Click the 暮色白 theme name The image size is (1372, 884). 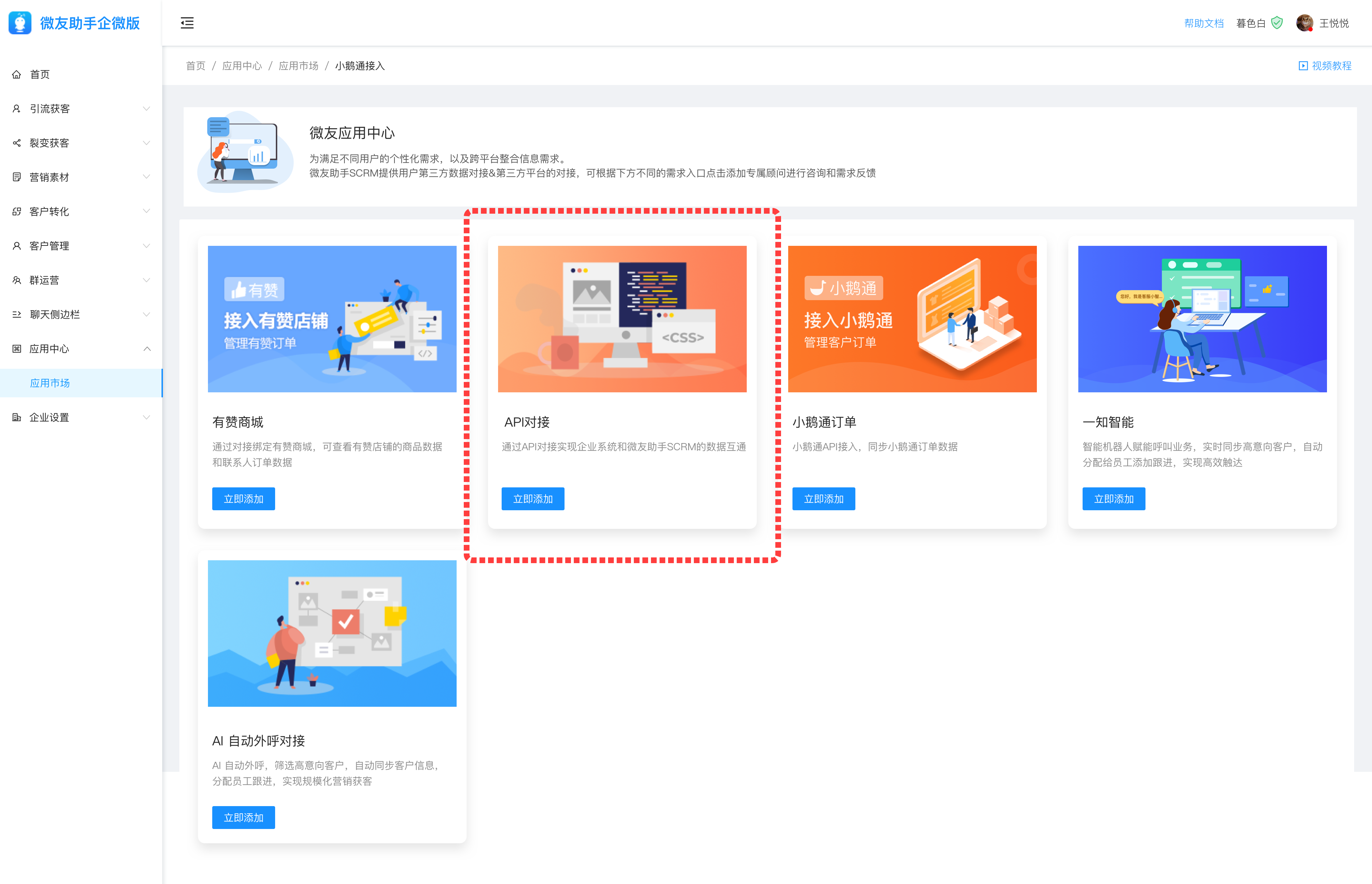pyautogui.click(x=1251, y=23)
